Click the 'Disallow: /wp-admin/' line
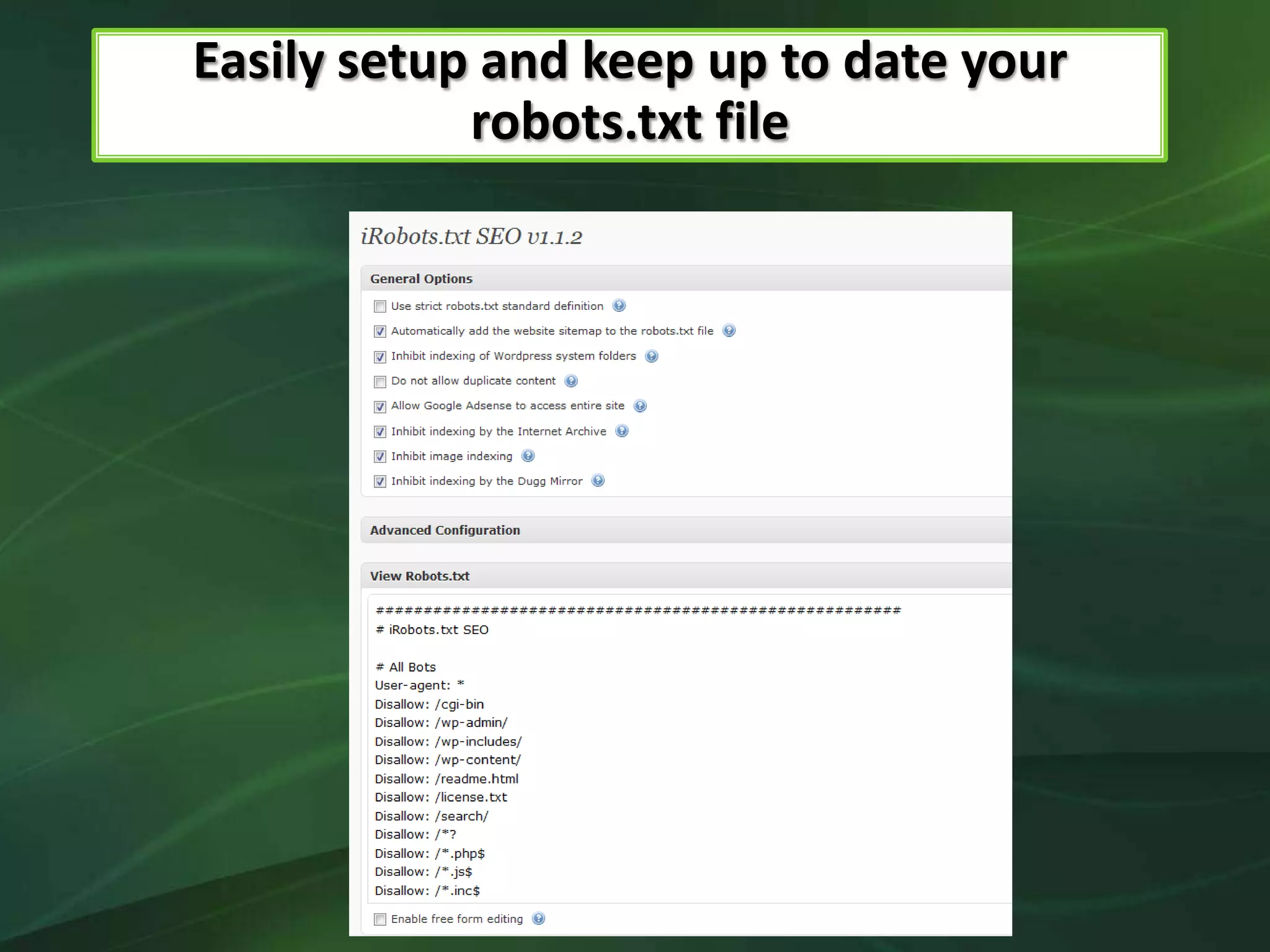 pos(441,723)
